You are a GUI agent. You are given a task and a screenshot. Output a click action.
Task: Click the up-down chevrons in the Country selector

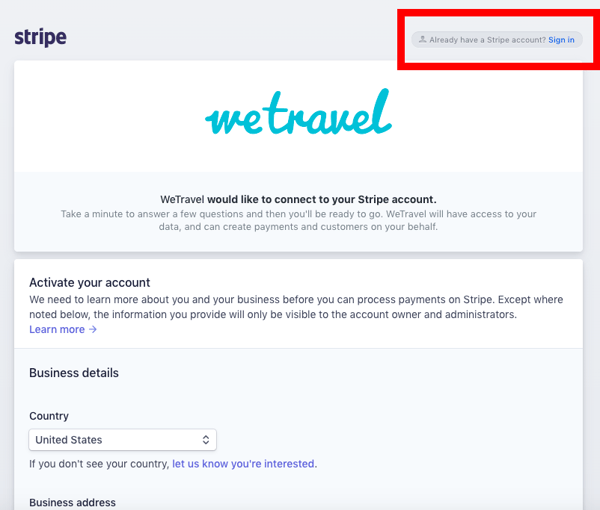(x=206, y=440)
